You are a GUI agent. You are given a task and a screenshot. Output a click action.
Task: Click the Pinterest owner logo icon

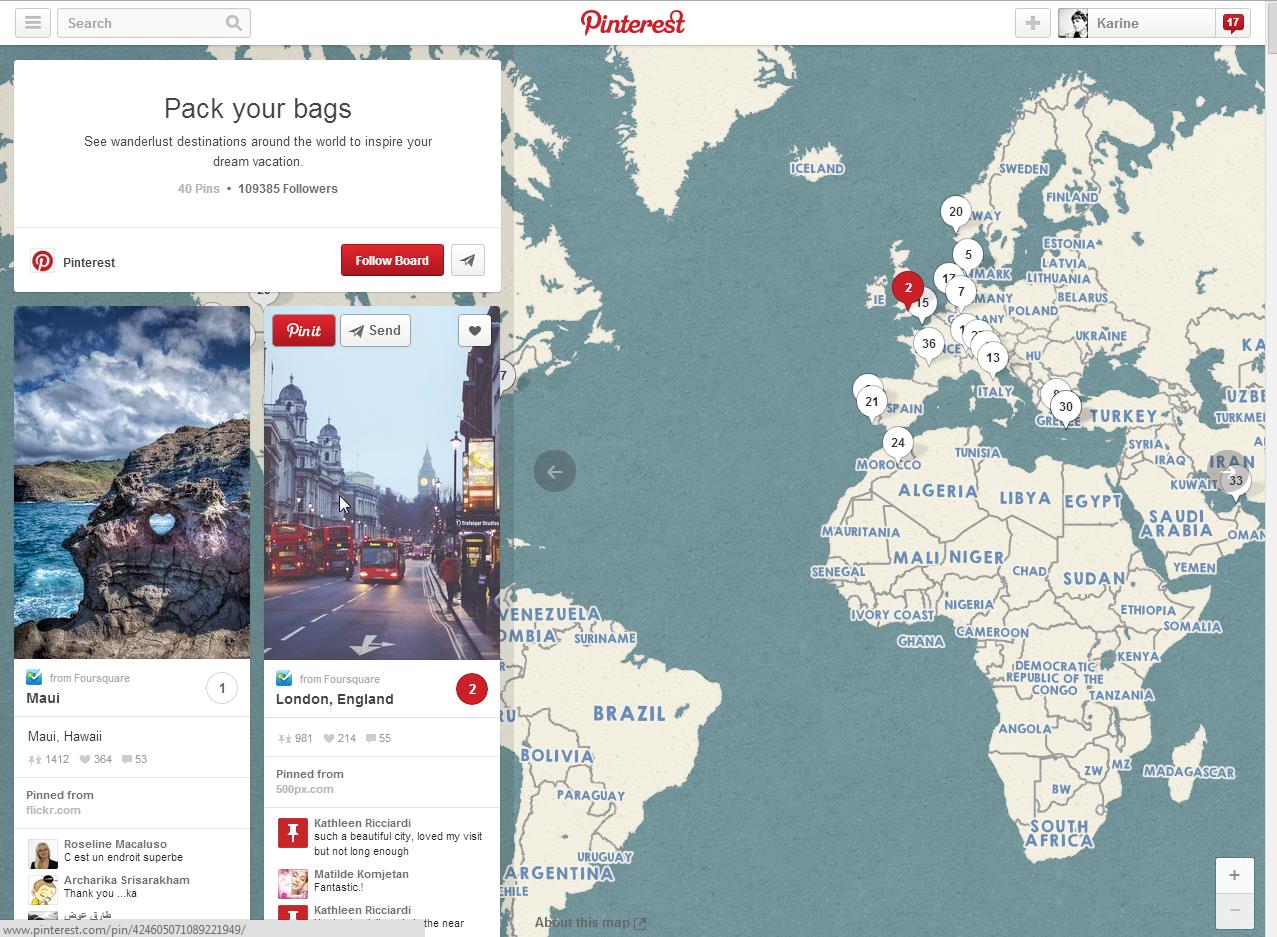pyautogui.click(x=42, y=261)
